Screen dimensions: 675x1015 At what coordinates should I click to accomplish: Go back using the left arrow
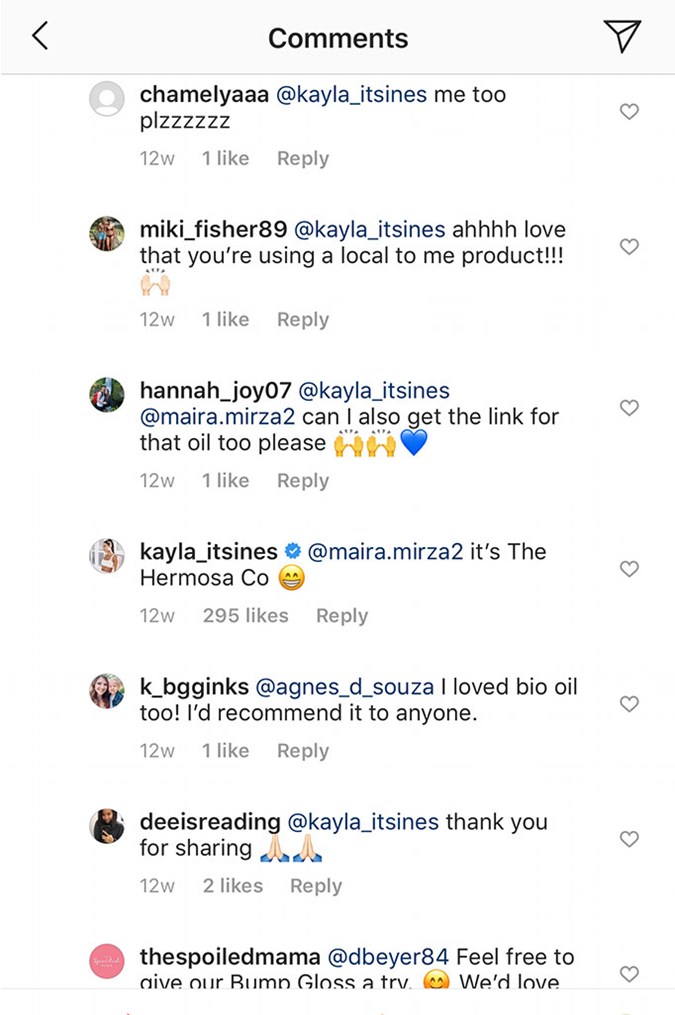[40, 37]
